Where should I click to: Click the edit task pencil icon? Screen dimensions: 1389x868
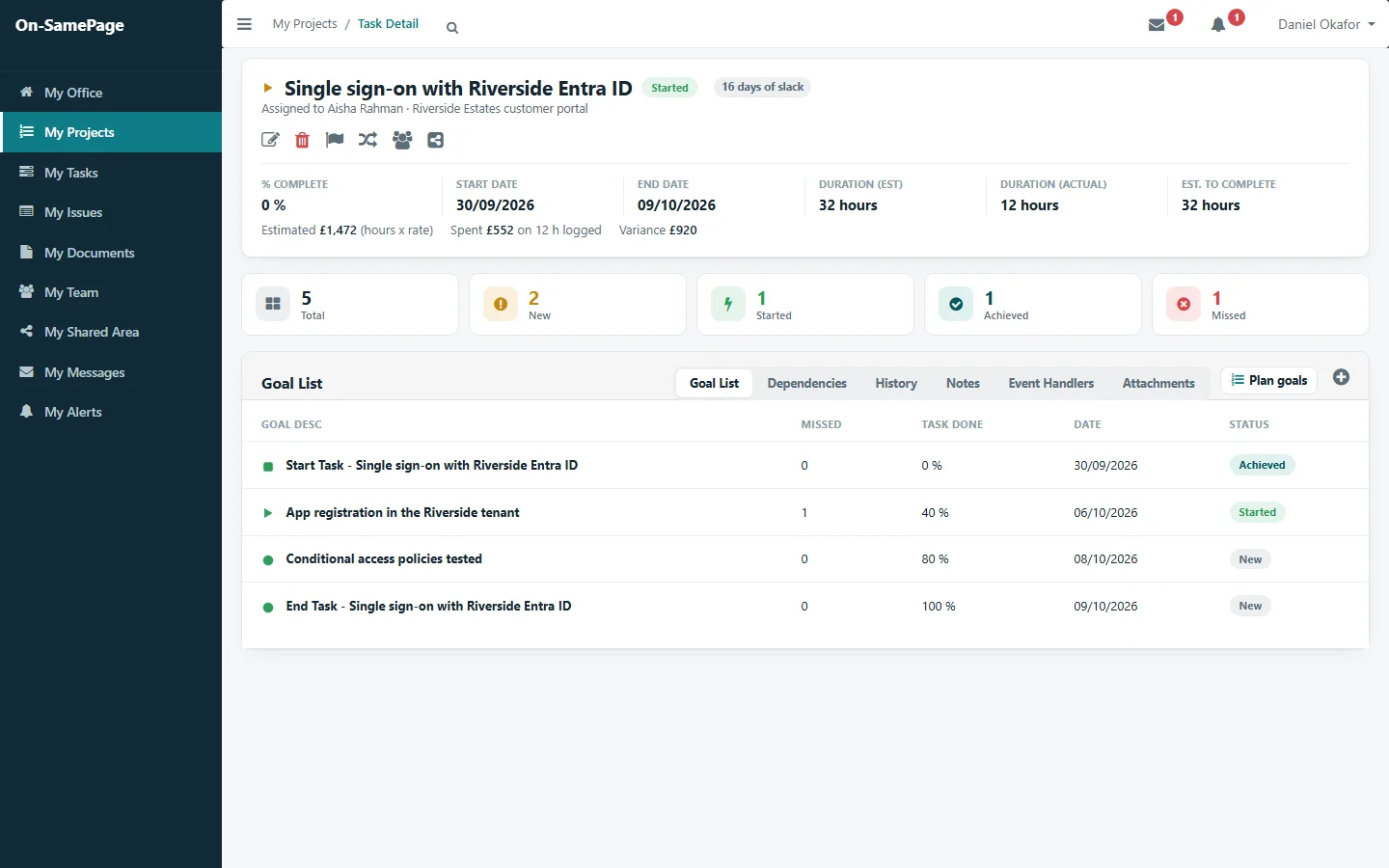tap(270, 140)
